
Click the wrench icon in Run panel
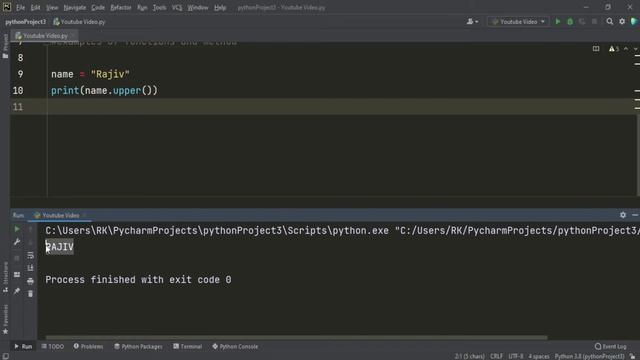tap(17, 242)
